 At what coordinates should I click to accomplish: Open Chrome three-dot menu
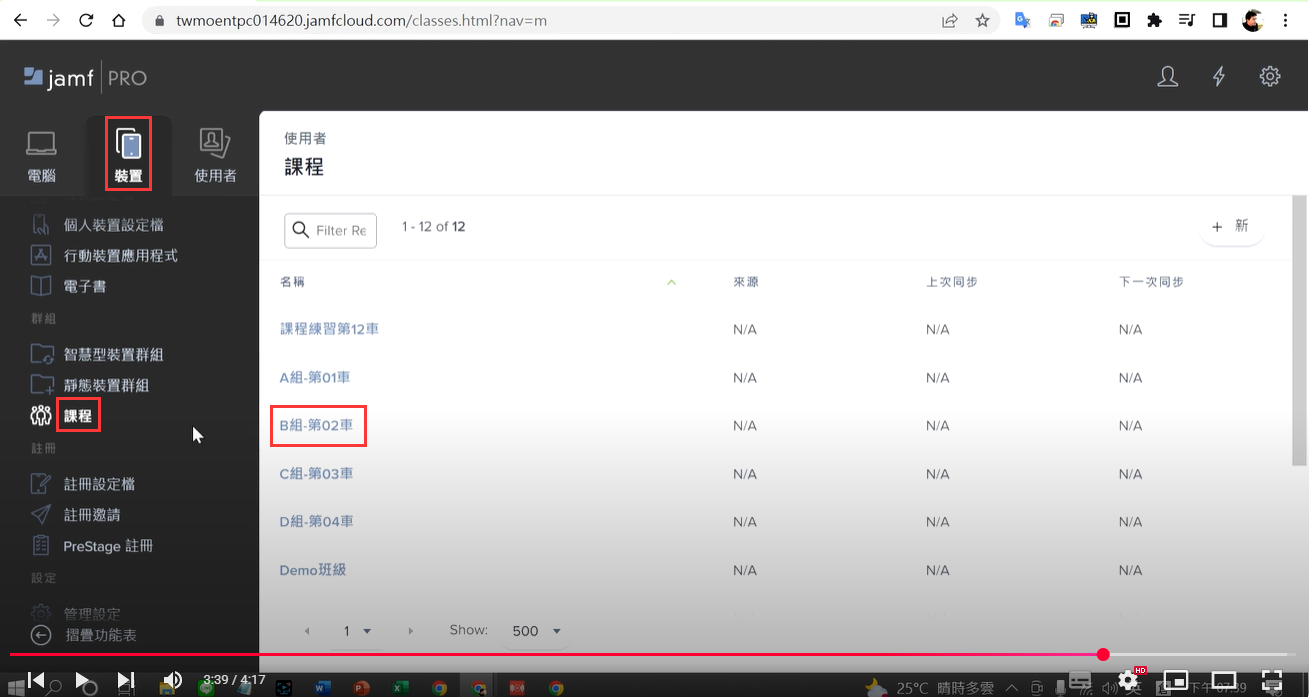[x=1286, y=20]
